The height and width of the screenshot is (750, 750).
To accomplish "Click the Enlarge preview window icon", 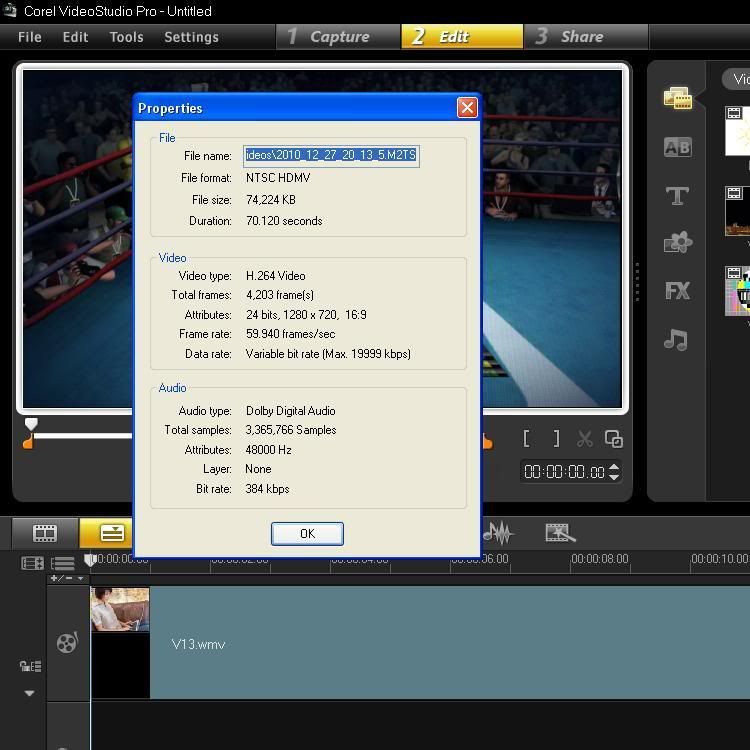I will click(614, 439).
